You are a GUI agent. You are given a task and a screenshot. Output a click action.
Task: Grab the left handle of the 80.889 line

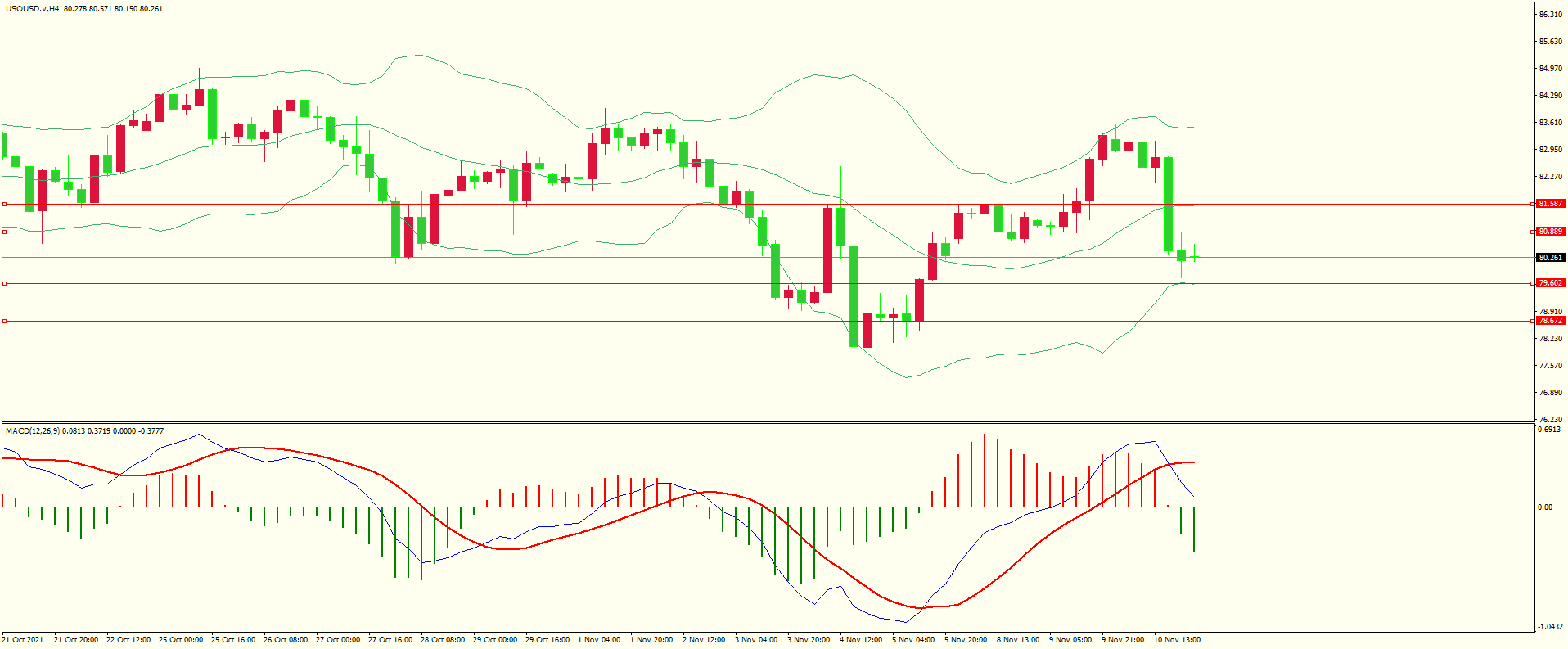click(4, 232)
